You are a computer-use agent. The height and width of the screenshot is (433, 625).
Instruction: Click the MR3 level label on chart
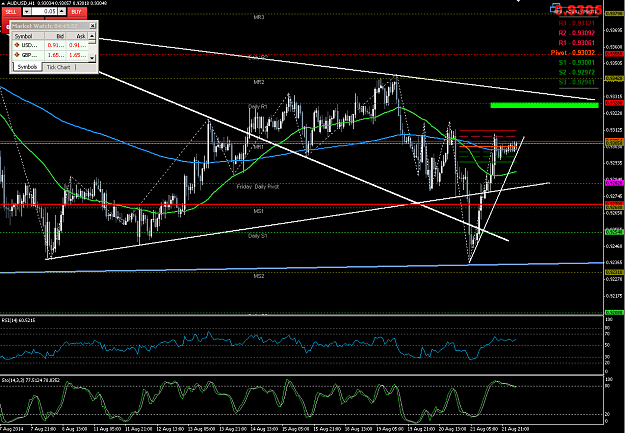coord(259,17)
